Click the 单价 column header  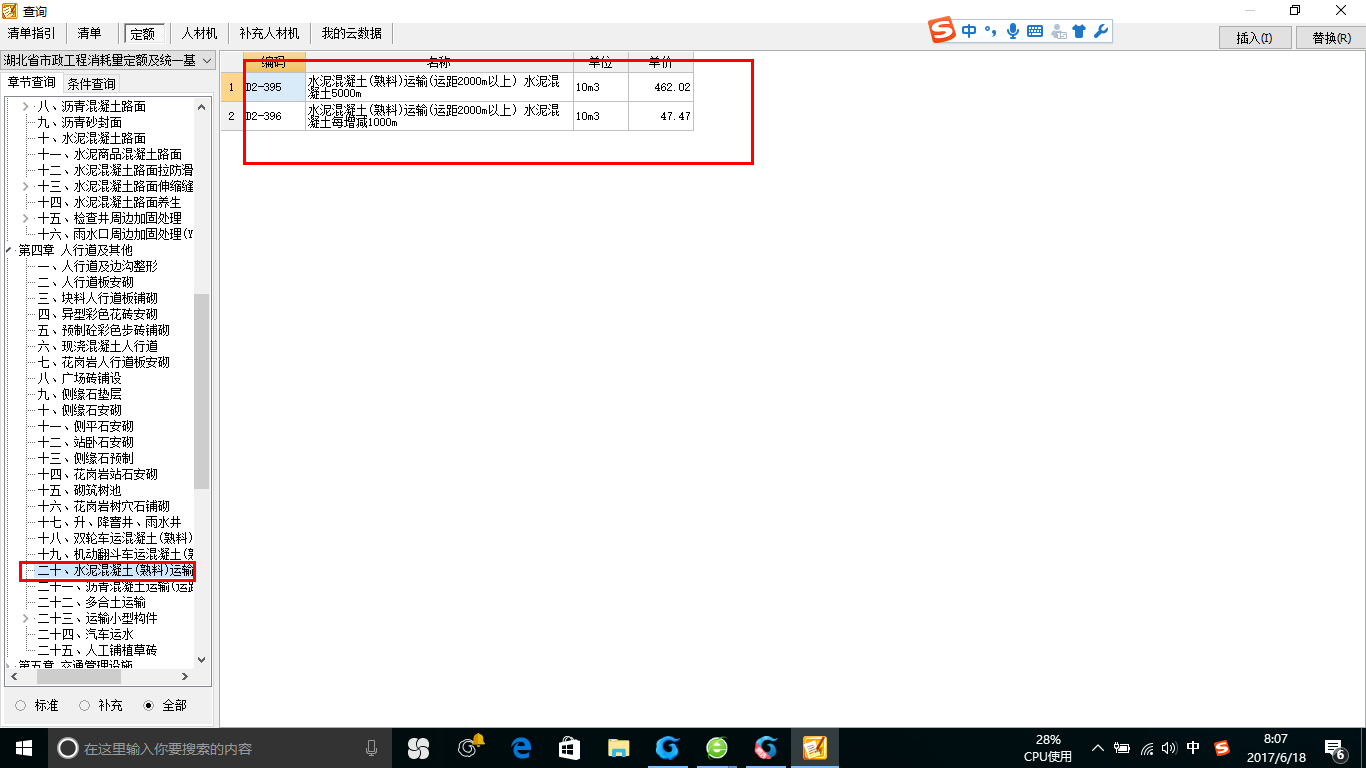(661, 62)
